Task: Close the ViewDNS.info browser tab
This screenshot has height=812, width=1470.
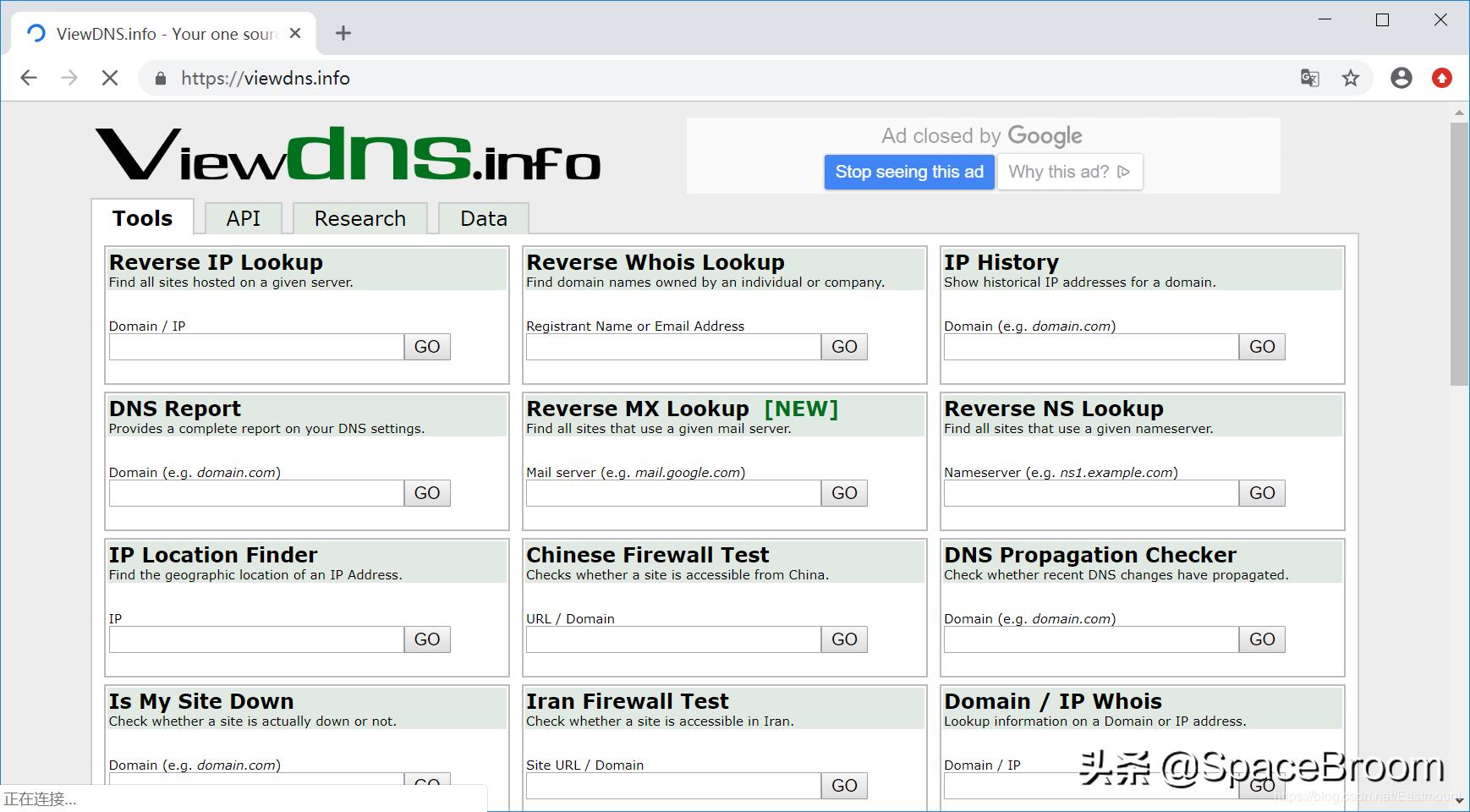Action: (x=295, y=33)
